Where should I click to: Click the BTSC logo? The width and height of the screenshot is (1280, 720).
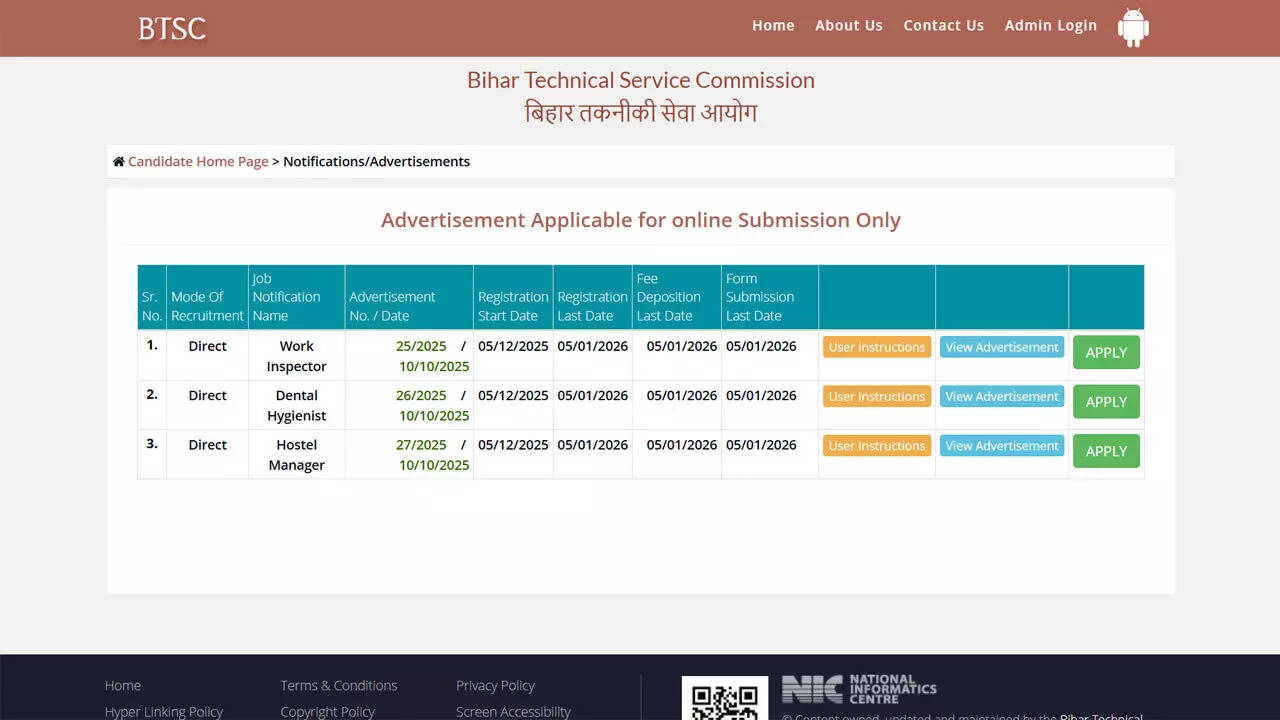172,28
